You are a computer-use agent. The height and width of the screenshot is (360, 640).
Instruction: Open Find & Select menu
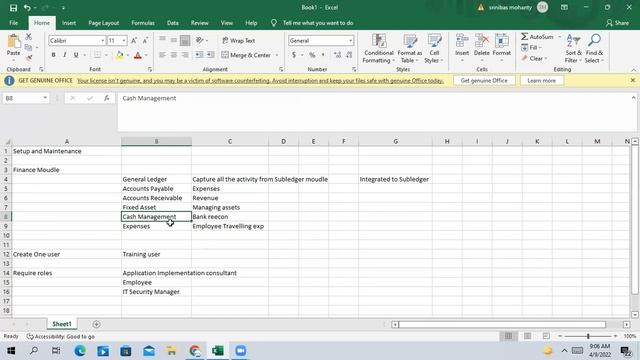pos(594,49)
